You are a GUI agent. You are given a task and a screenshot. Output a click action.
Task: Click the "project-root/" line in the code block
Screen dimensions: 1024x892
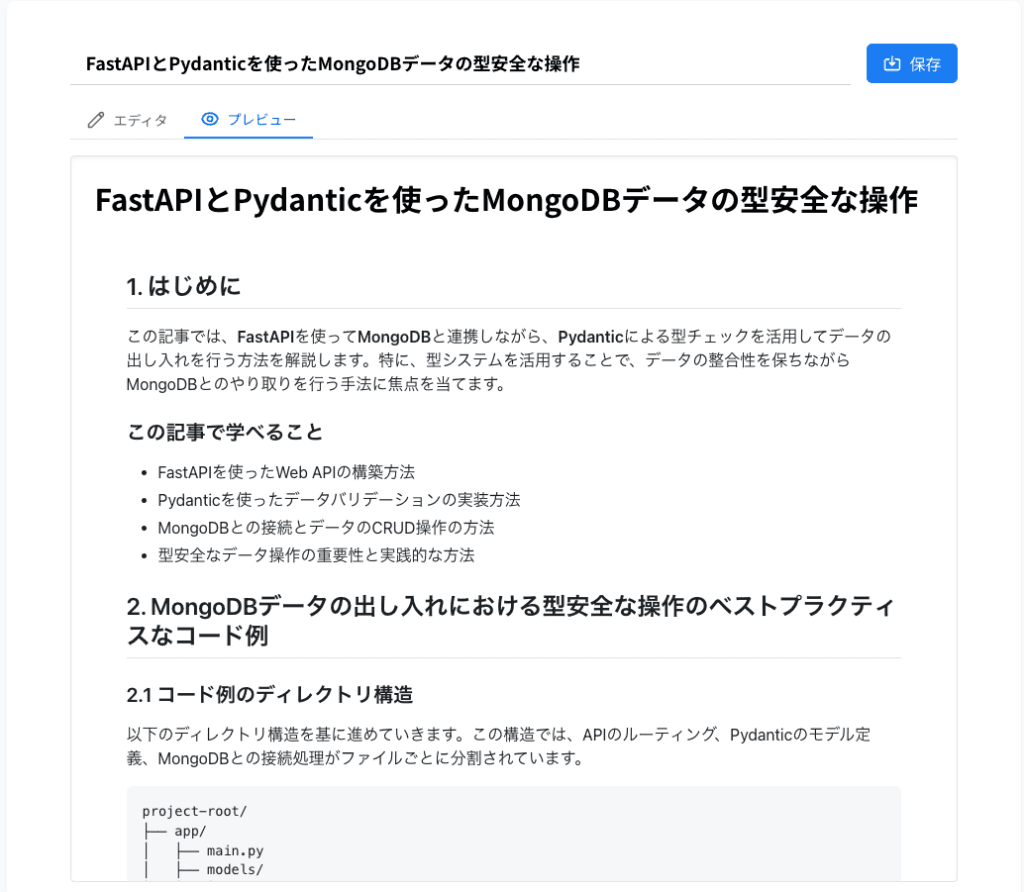(194, 811)
